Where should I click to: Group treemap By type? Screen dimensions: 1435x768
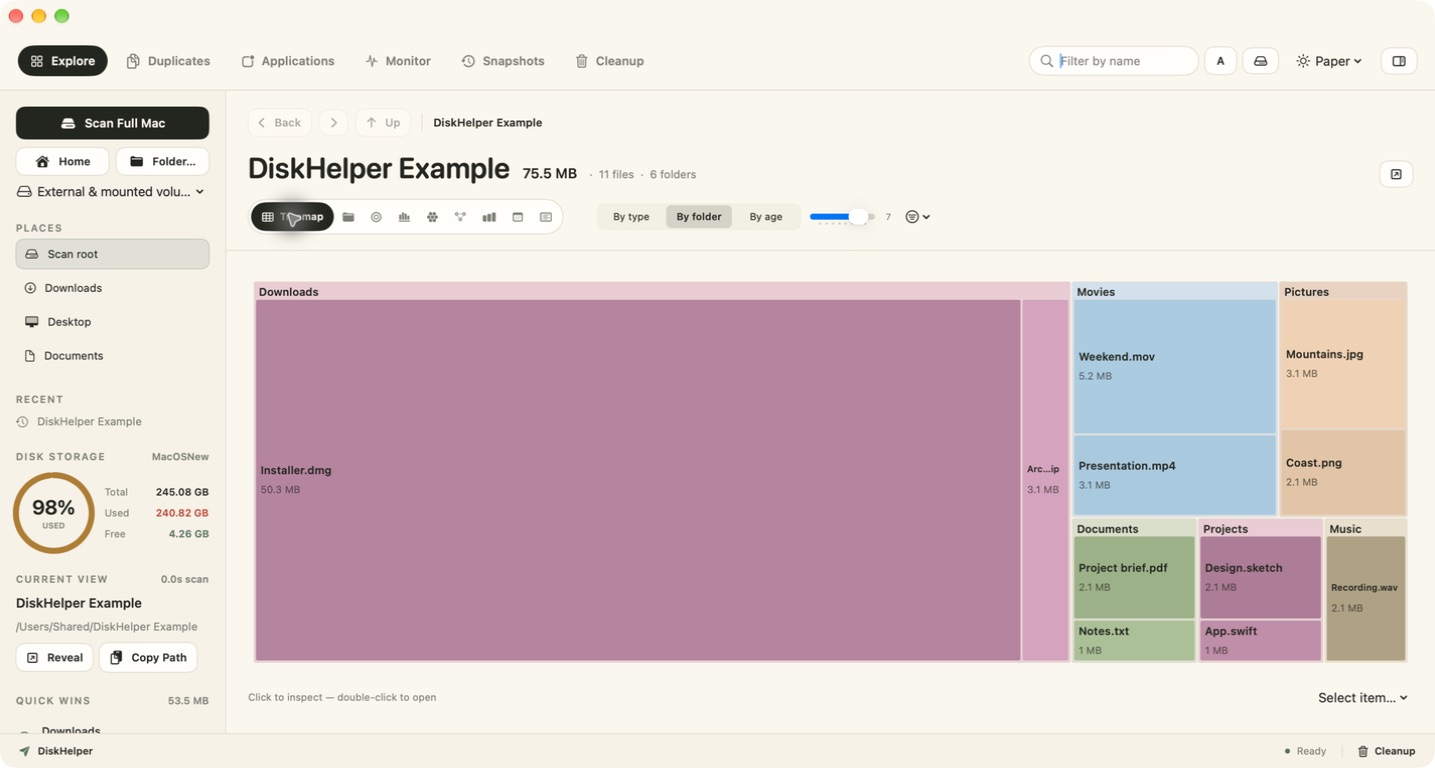tap(631, 217)
